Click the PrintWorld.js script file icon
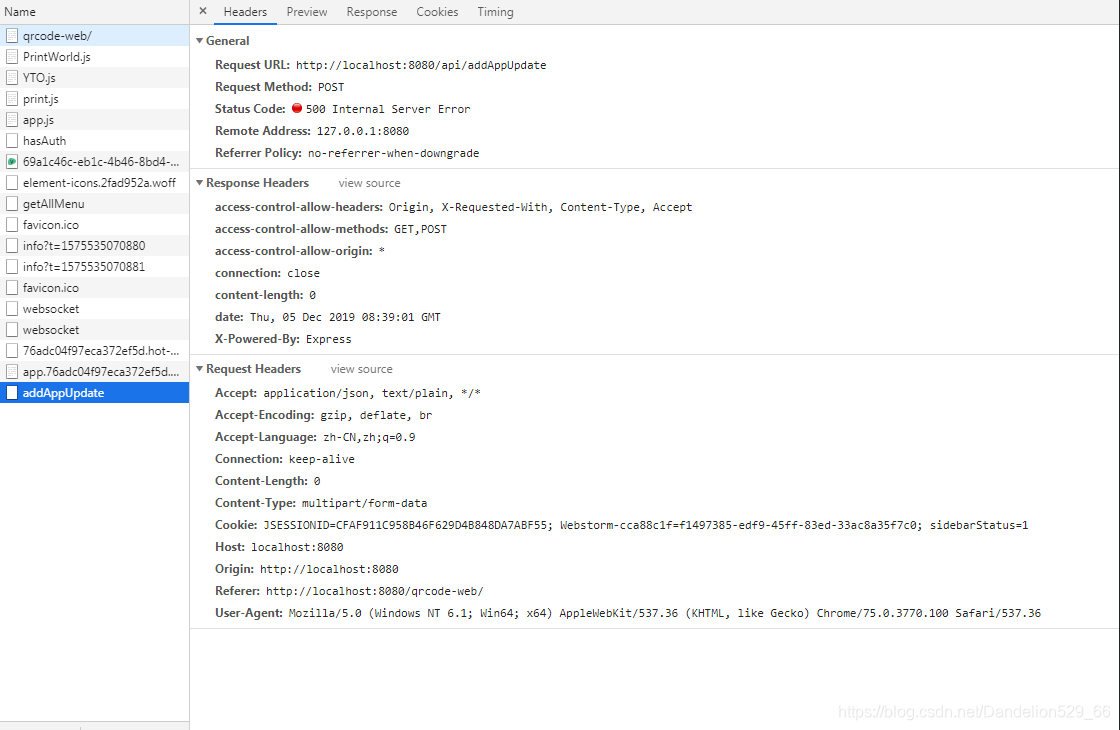The image size is (1120, 730). coord(11,56)
